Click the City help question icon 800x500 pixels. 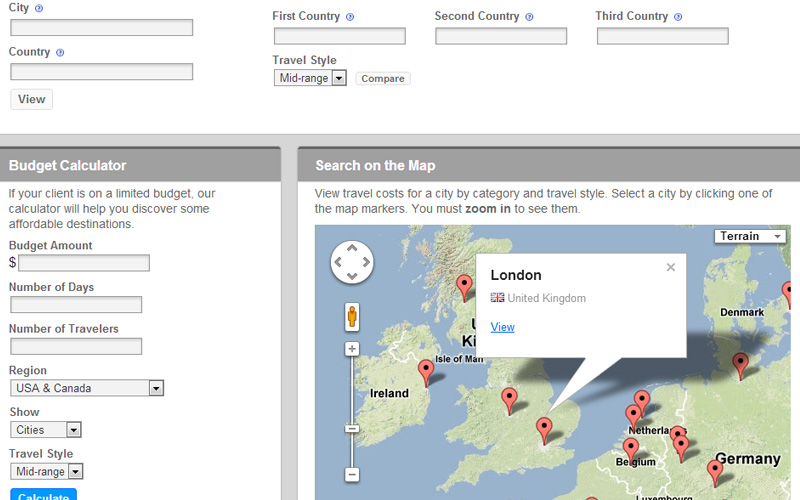click(39, 8)
